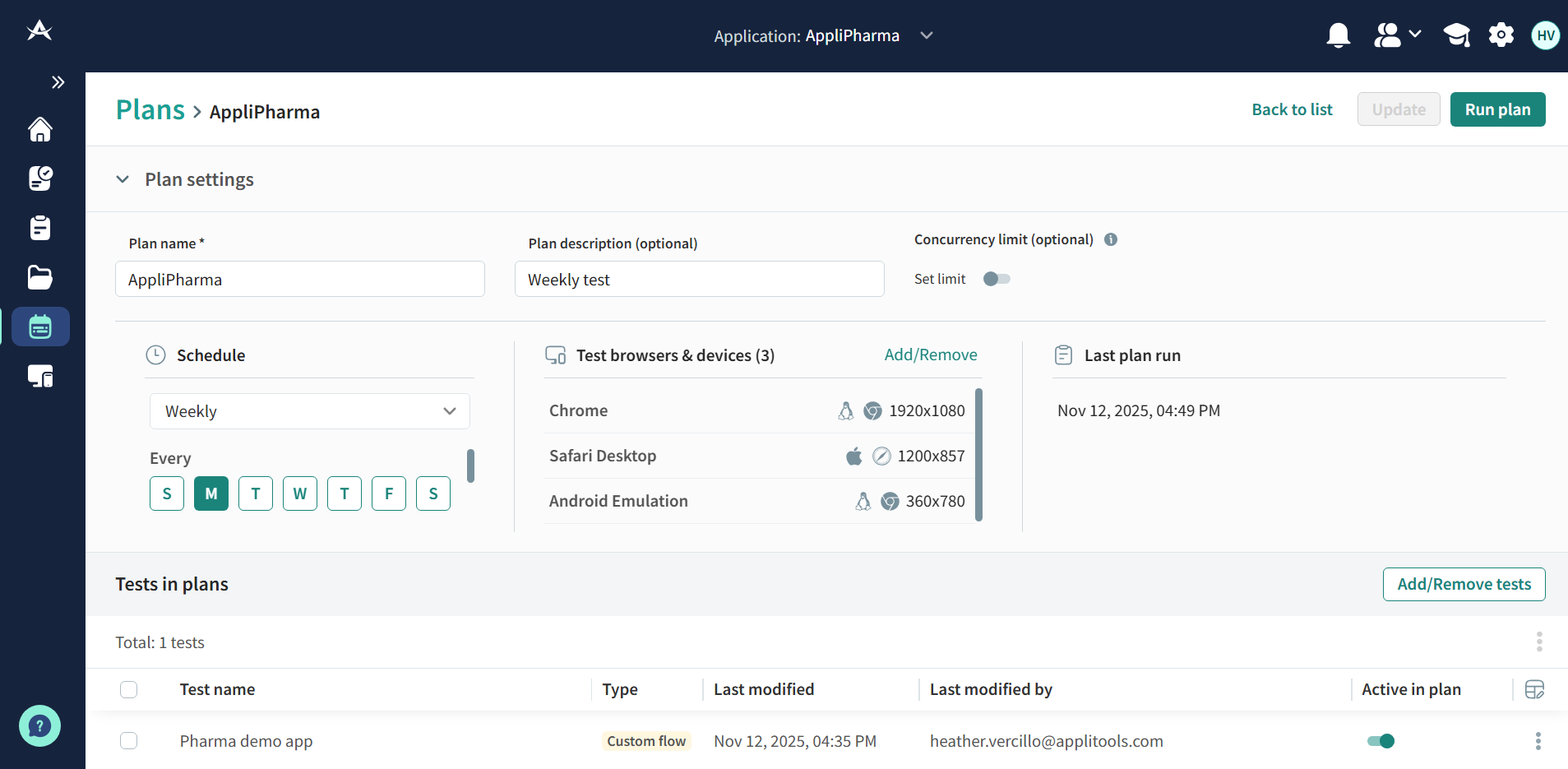Screen dimensions: 1568x769
Task: Expand the sidebar with double chevron
Action: [58, 82]
